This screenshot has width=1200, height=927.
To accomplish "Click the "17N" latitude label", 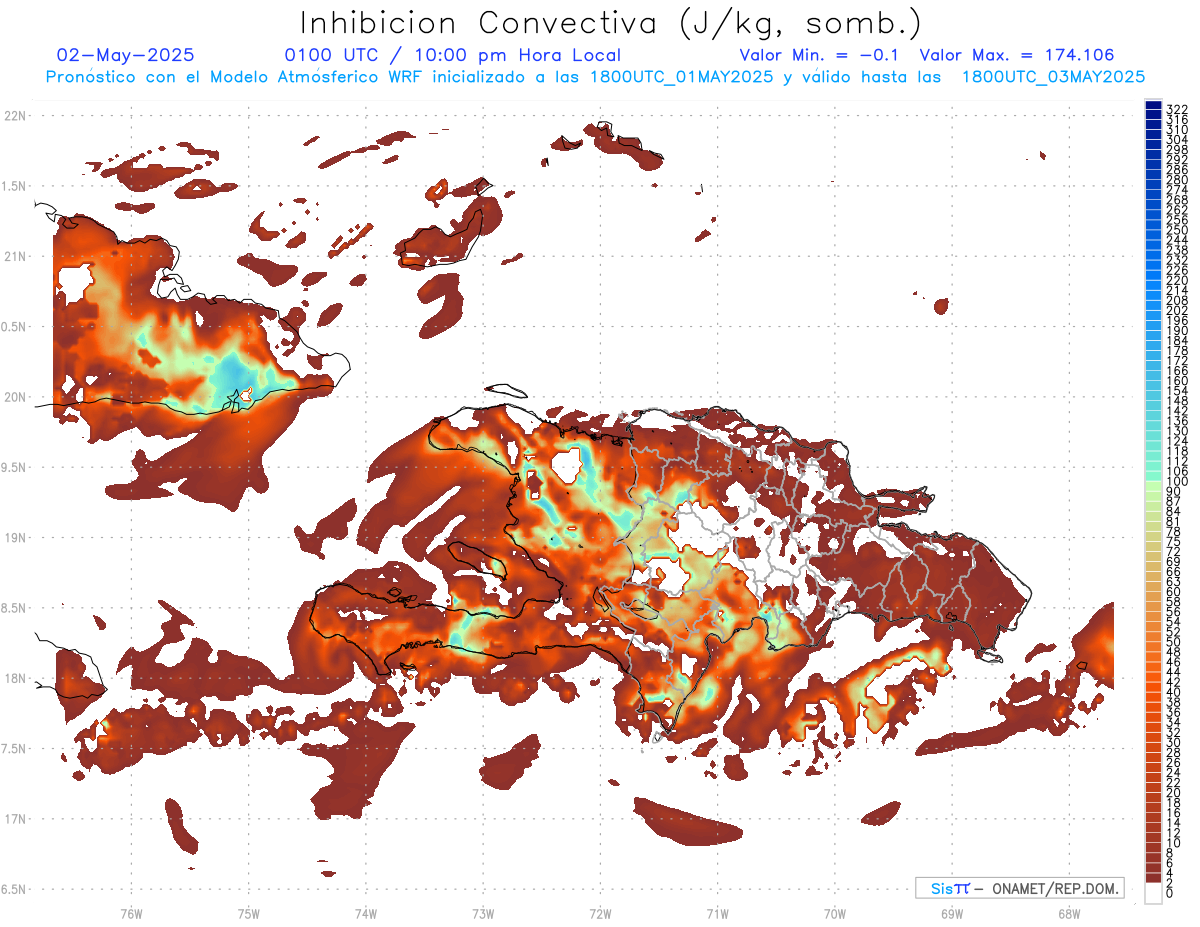I will coord(14,819).
